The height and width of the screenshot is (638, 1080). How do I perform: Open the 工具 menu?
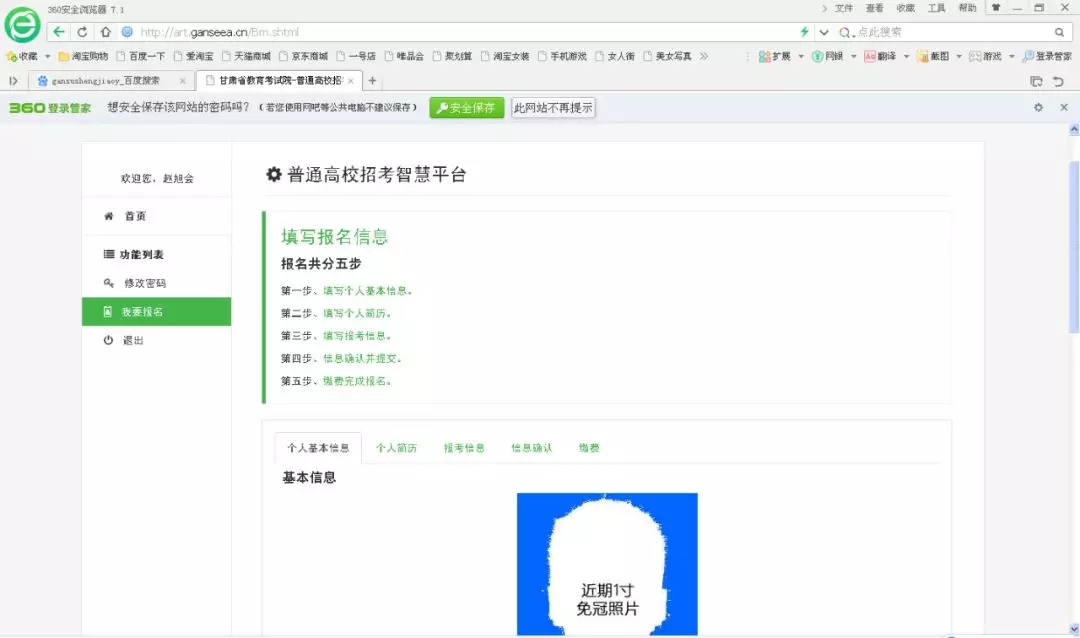pos(937,8)
